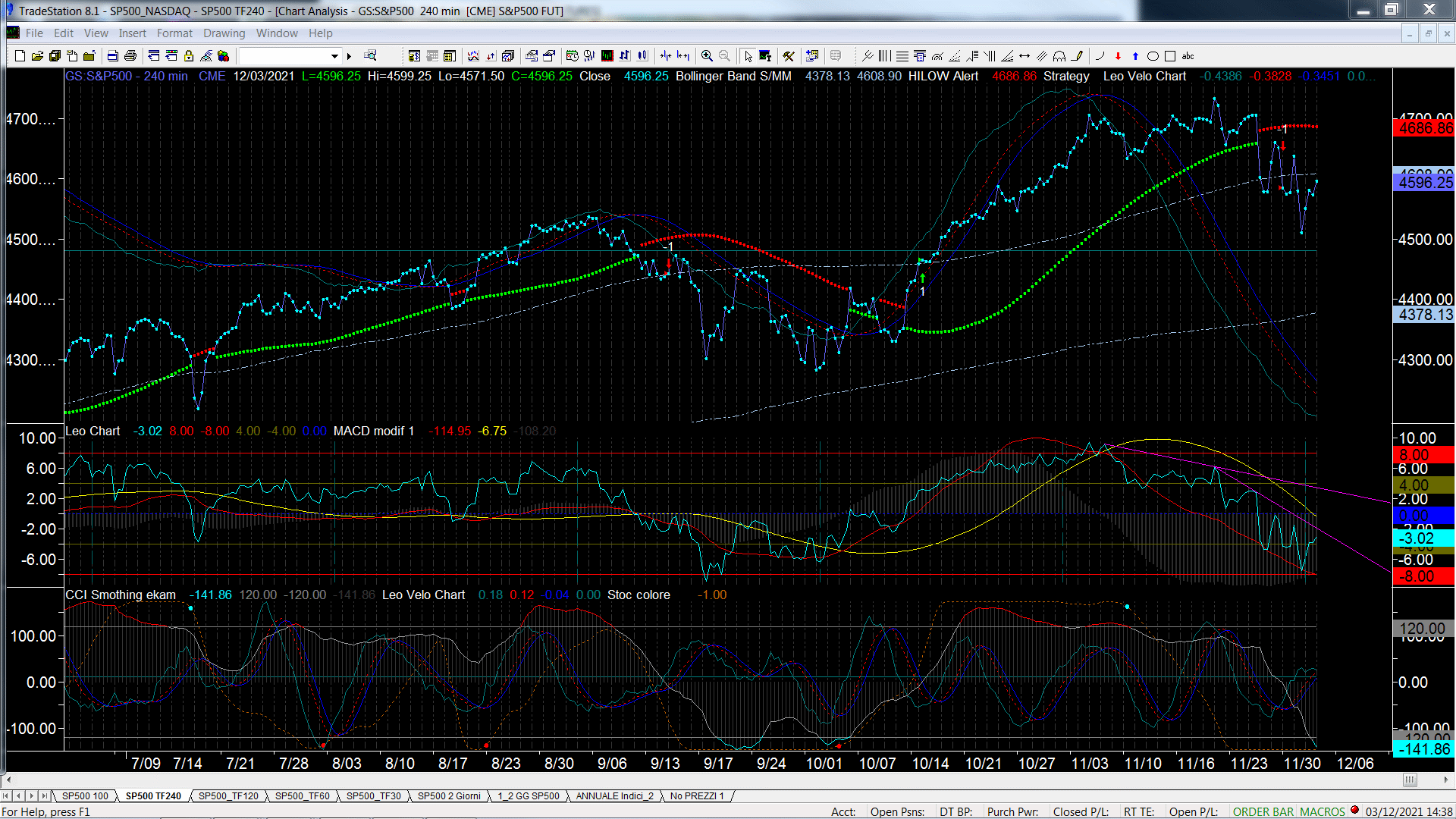Switch to 1_2 GG SP500 tab
1456x819 pixels.
pyautogui.click(x=528, y=796)
